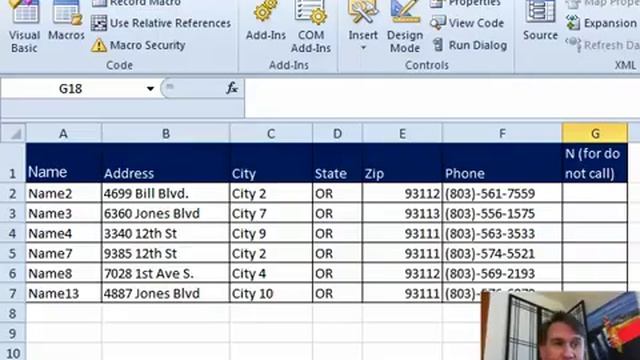Select cell containing 9385 12th St

click(166, 253)
